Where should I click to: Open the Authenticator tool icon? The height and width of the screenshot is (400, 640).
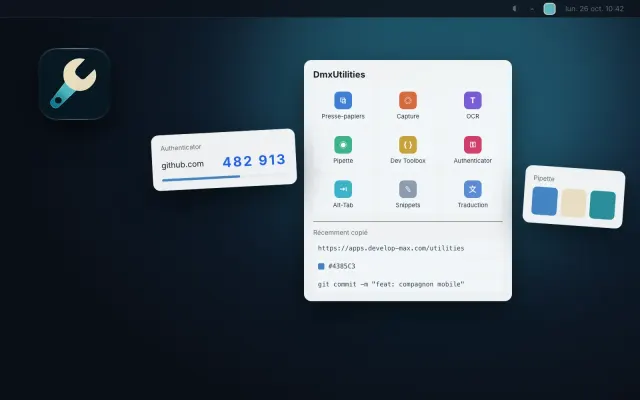473,145
